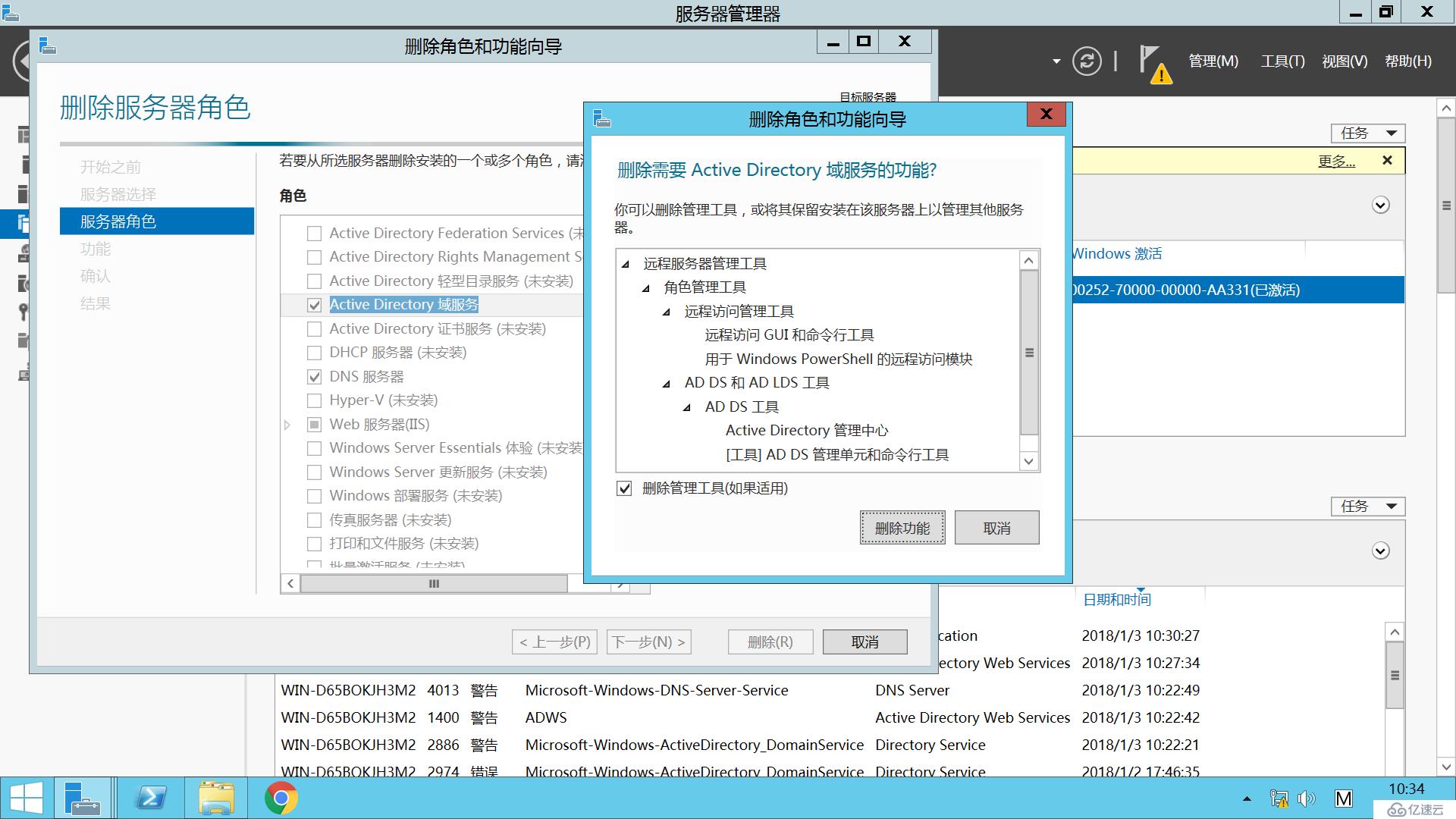Open File Explorer from the taskbar
1456x819 pixels.
coord(216,799)
